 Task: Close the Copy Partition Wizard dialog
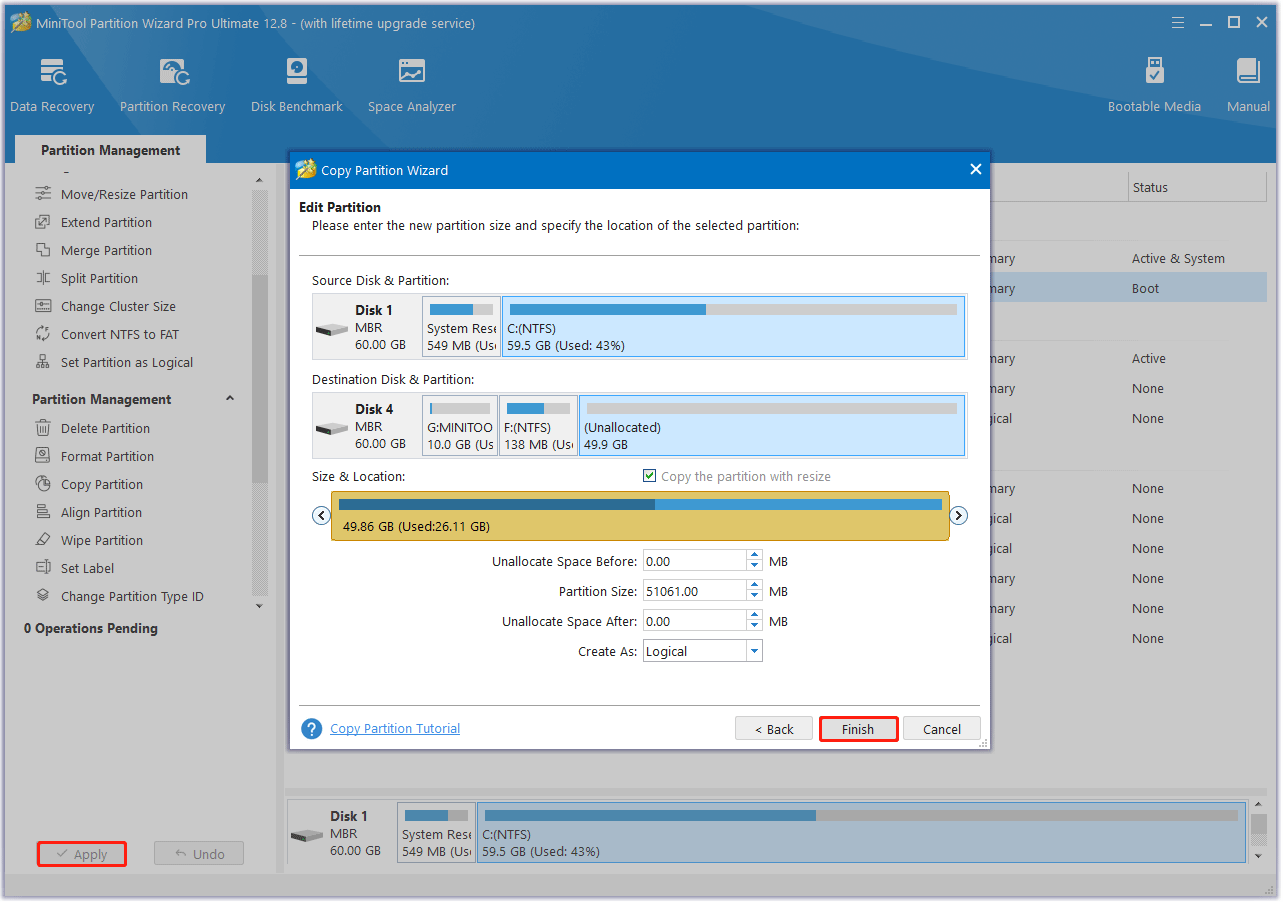click(976, 170)
